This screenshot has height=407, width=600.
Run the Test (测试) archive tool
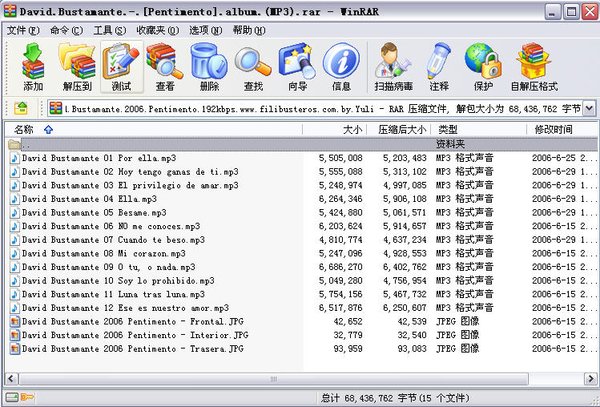[x=121, y=67]
